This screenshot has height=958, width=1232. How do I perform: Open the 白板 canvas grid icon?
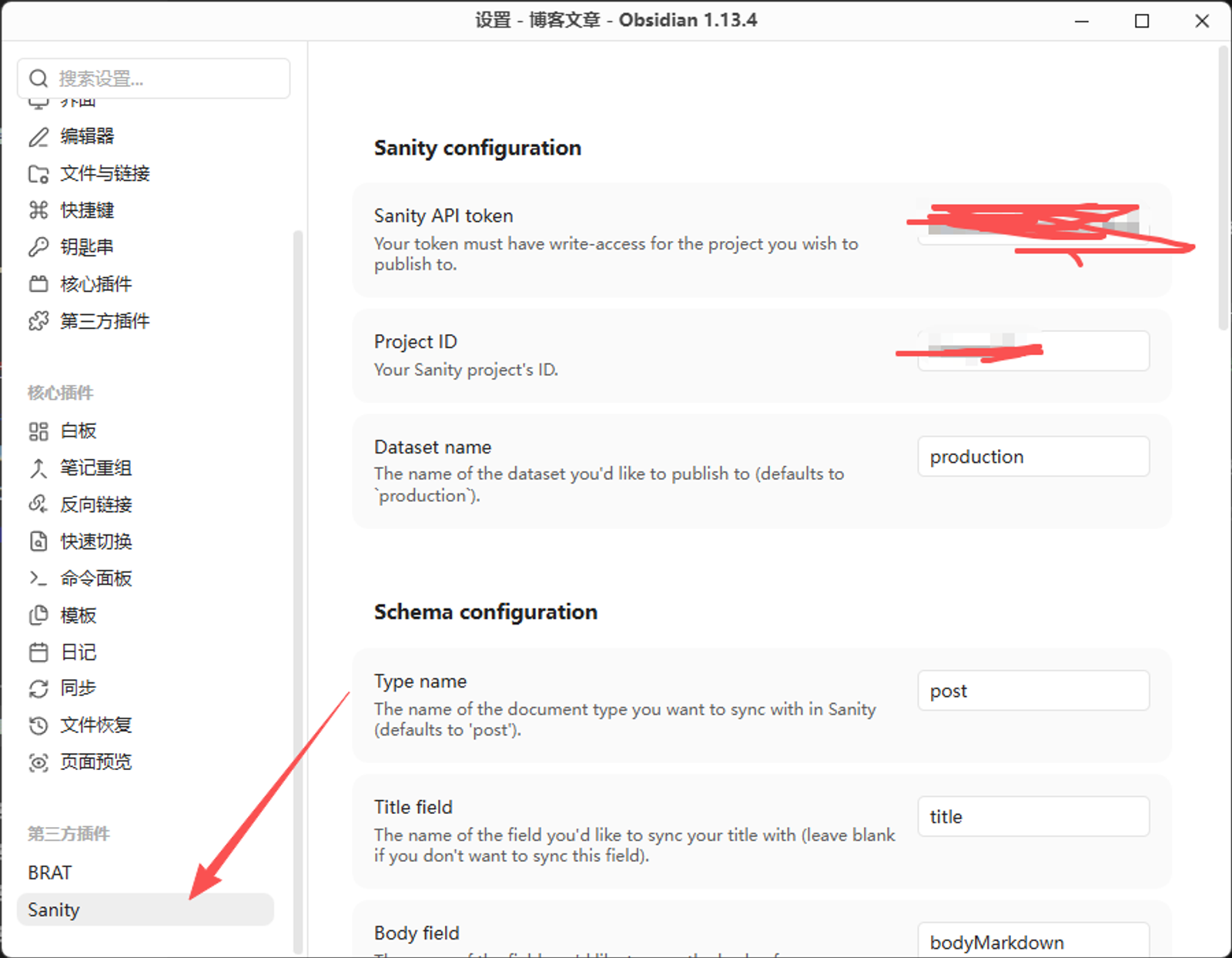tap(38, 431)
